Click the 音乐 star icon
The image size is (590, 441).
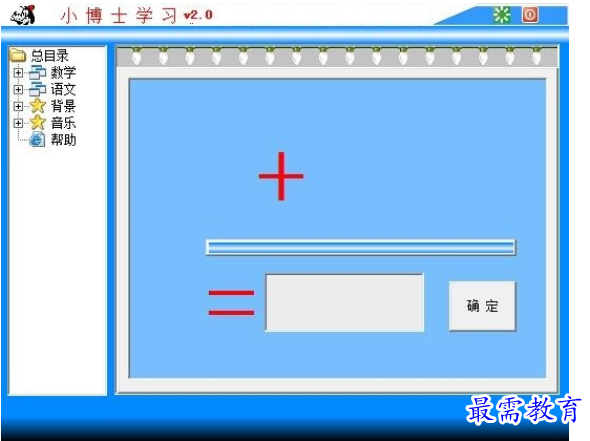pos(38,122)
